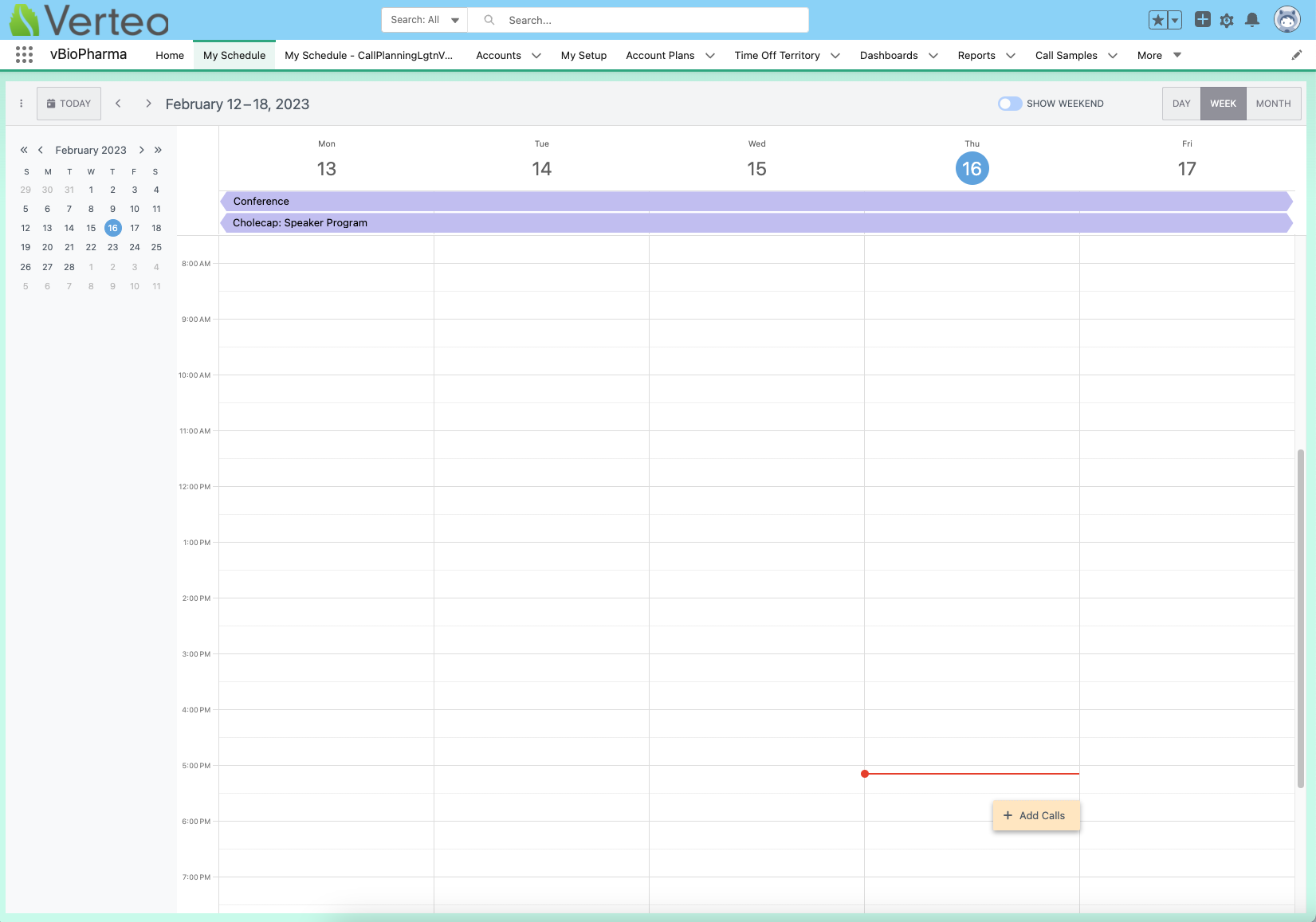1316x922 pixels.
Task: Open the Setup gear icon
Action: 1227,20
